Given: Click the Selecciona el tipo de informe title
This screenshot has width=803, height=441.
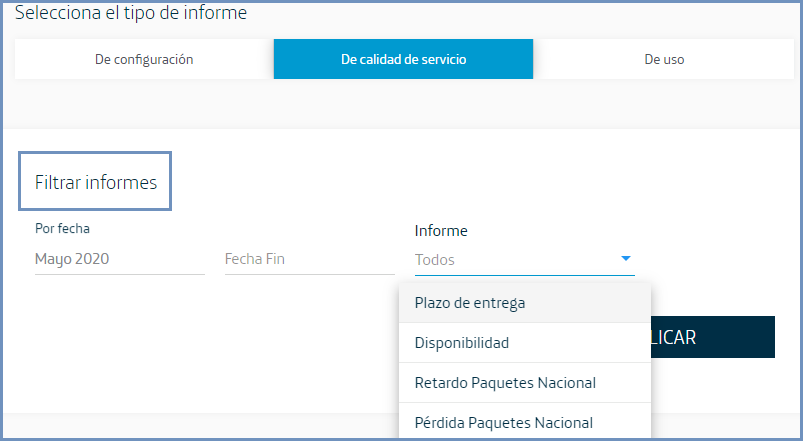Looking at the screenshot, I should (x=130, y=13).
